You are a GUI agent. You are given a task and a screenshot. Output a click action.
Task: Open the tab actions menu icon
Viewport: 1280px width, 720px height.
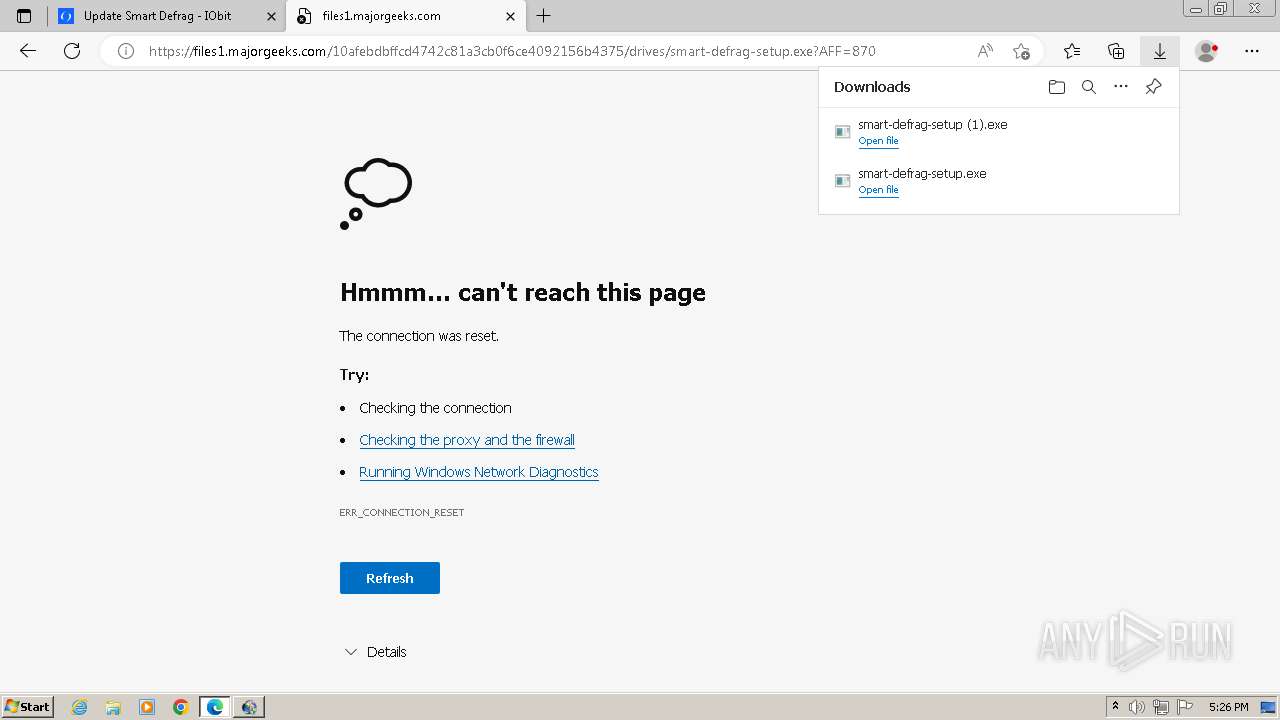click(24, 16)
